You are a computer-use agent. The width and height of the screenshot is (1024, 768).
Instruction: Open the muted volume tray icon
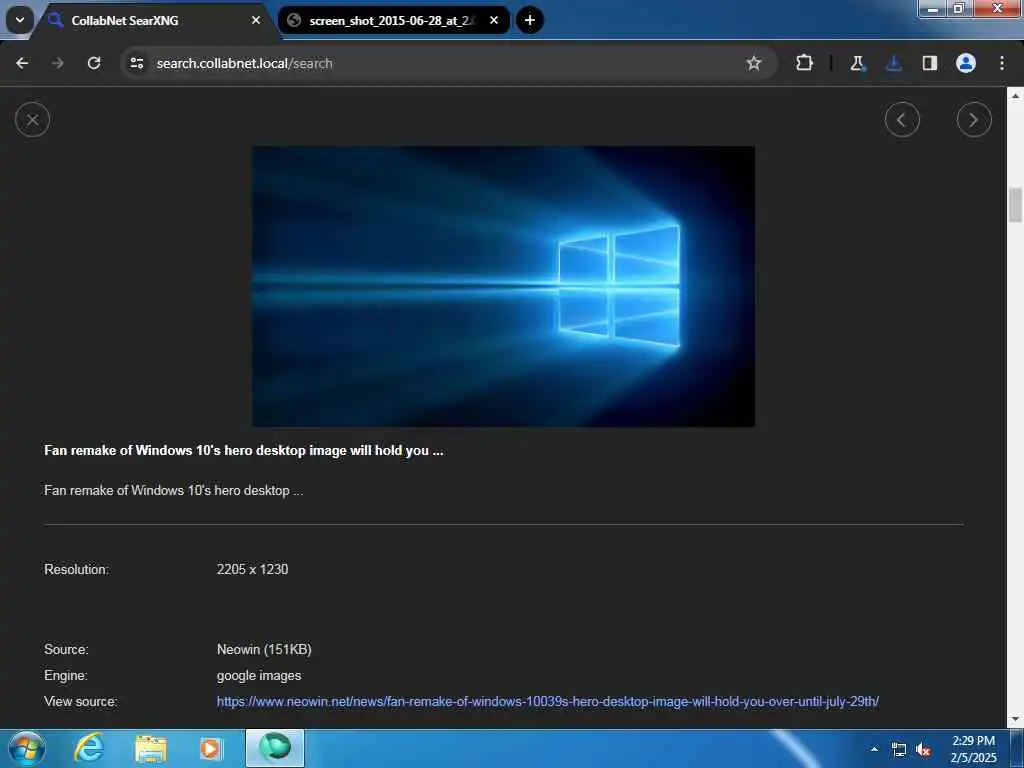(923, 749)
